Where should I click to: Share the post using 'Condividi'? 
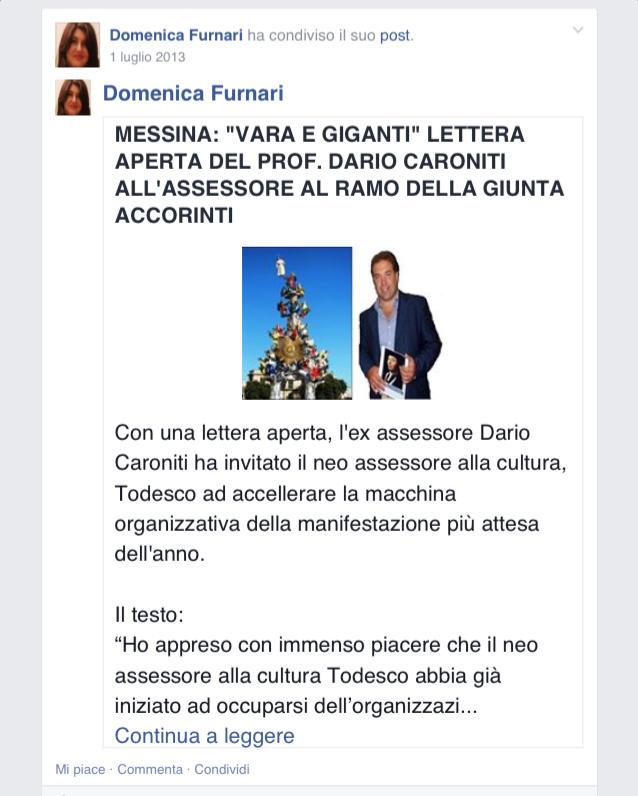[x=222, y=769]
